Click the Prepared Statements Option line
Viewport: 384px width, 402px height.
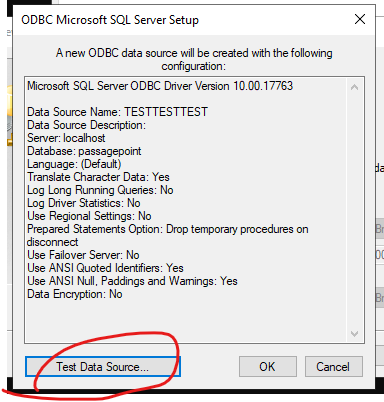point(168,235)
